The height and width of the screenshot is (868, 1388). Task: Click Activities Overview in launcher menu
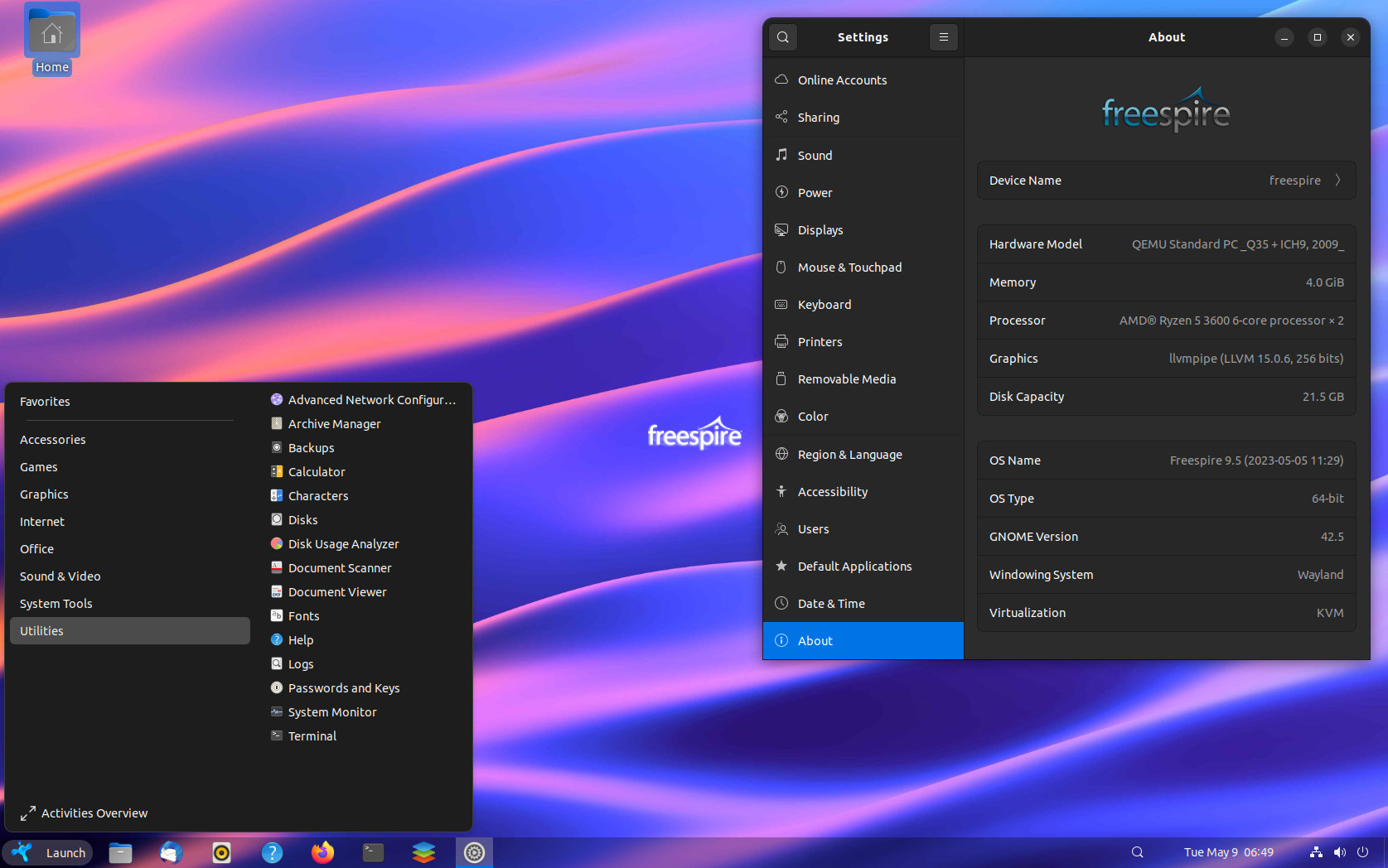point(85,813)
